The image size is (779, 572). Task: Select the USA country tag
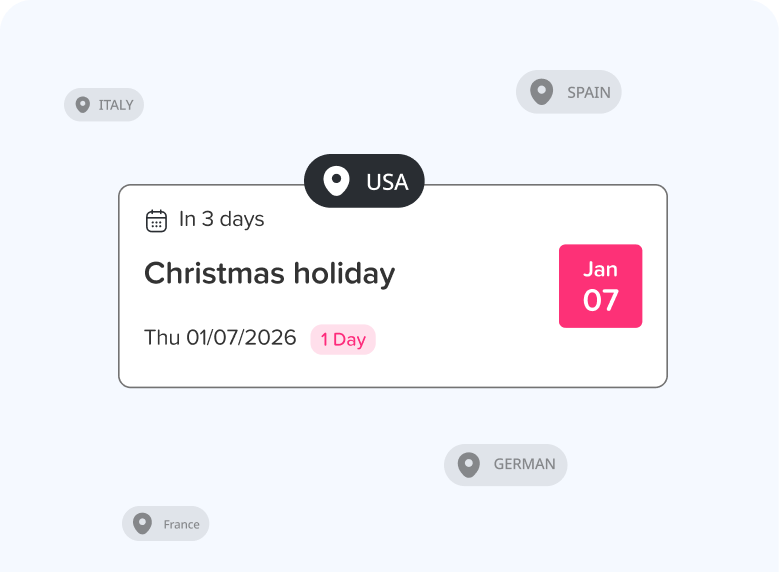click(x=364, y=182)
